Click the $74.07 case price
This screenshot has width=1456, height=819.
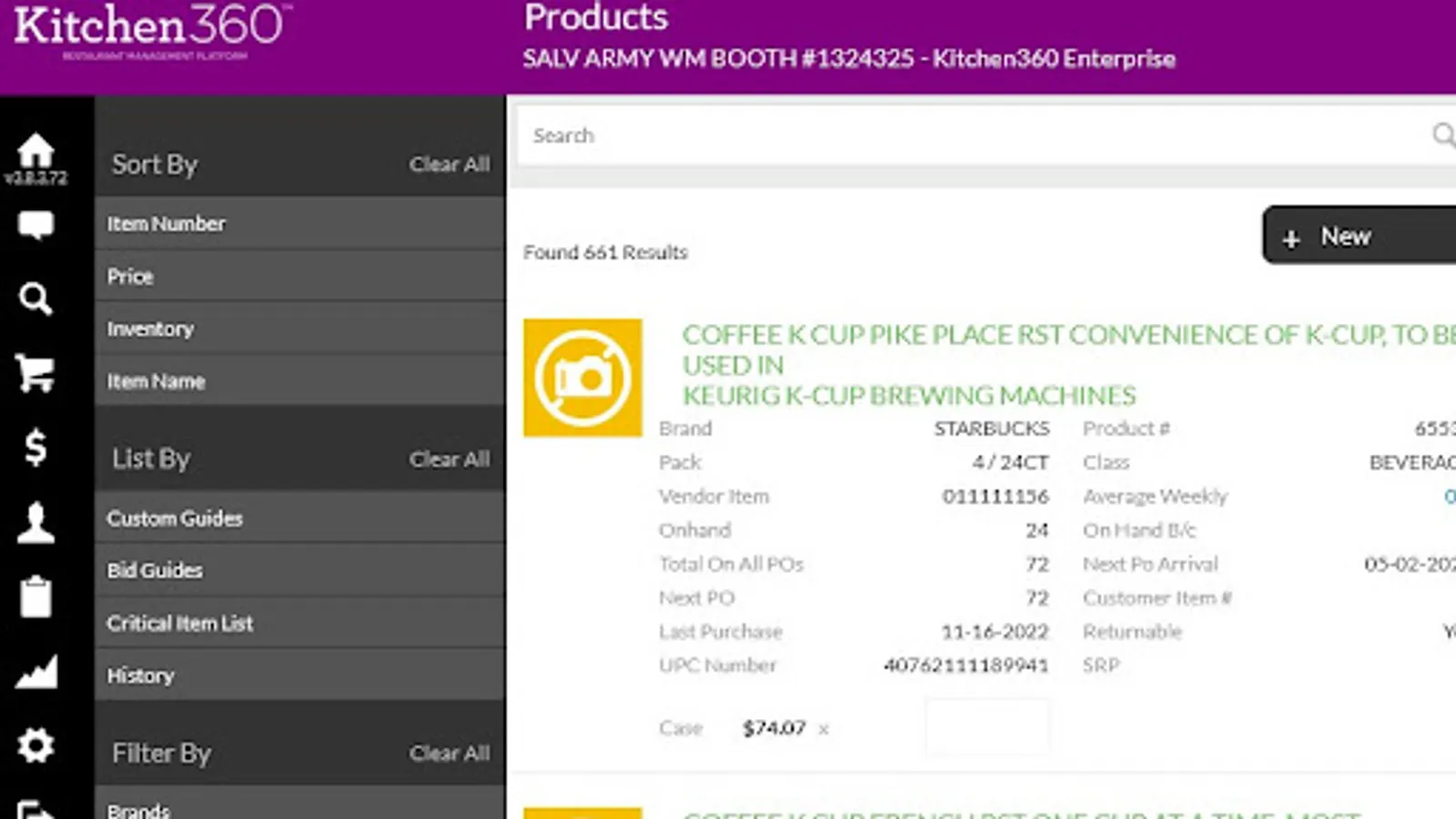tap(774, 728)
